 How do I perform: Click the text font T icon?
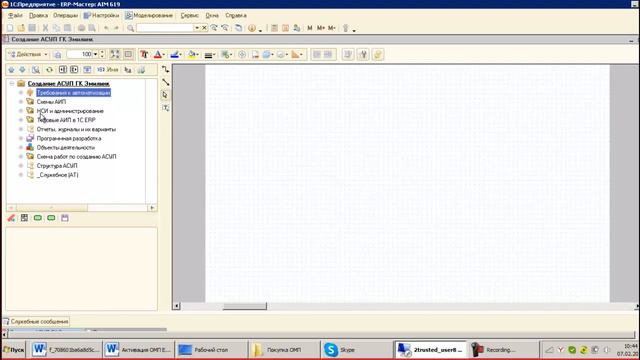(x=144, y=54)
